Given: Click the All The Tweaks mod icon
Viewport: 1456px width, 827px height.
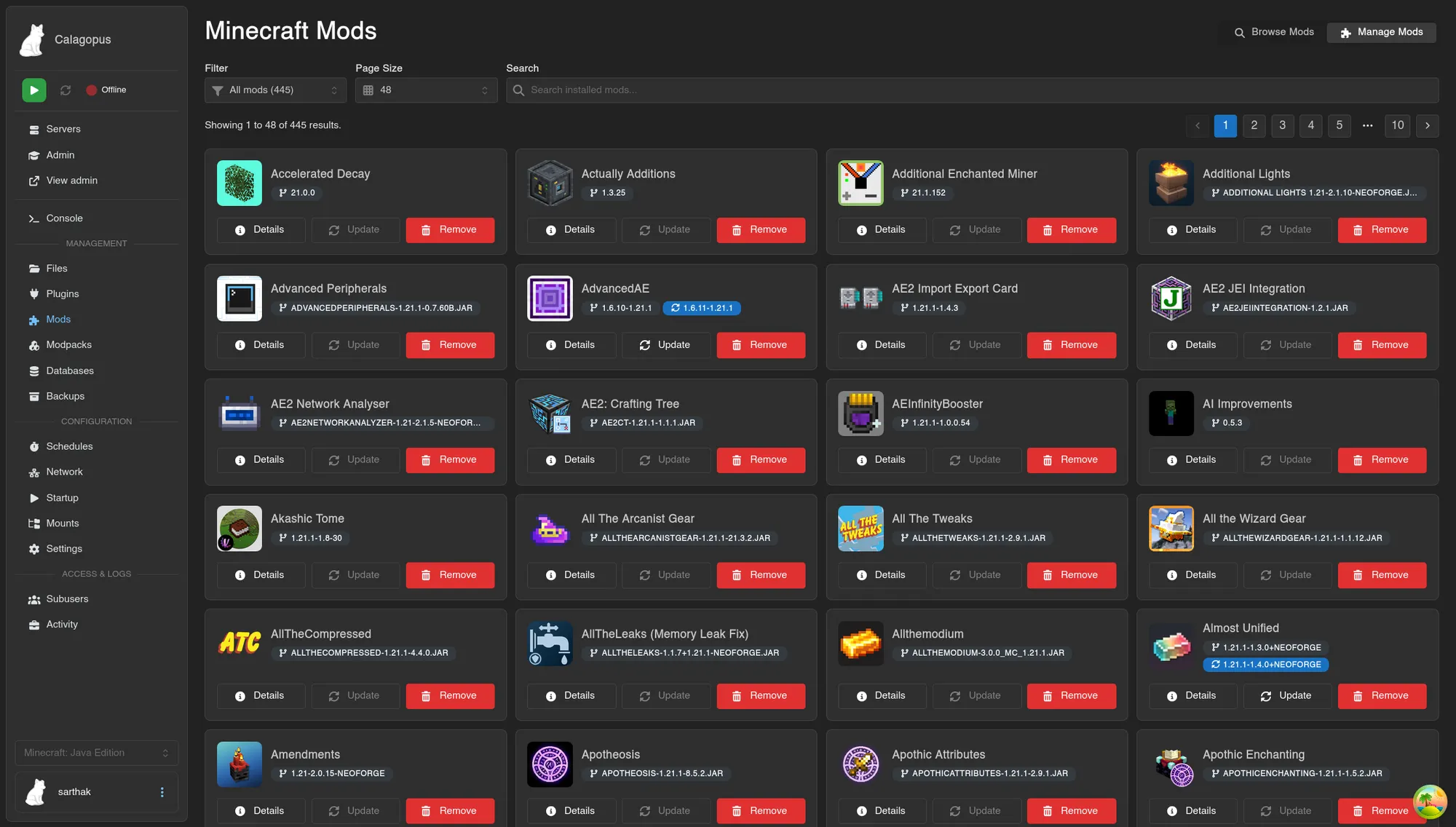Looking at the screenshot, I should [x=860, y=529].
